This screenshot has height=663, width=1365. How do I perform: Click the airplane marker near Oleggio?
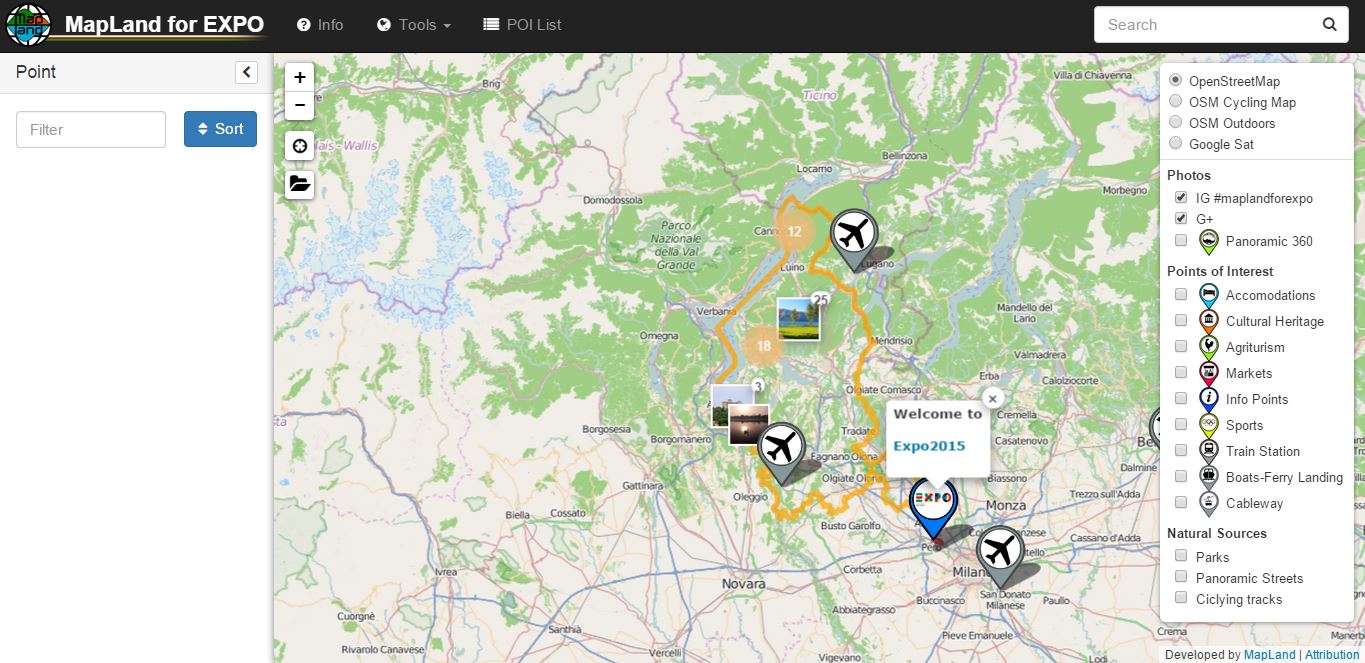[781, 453]
